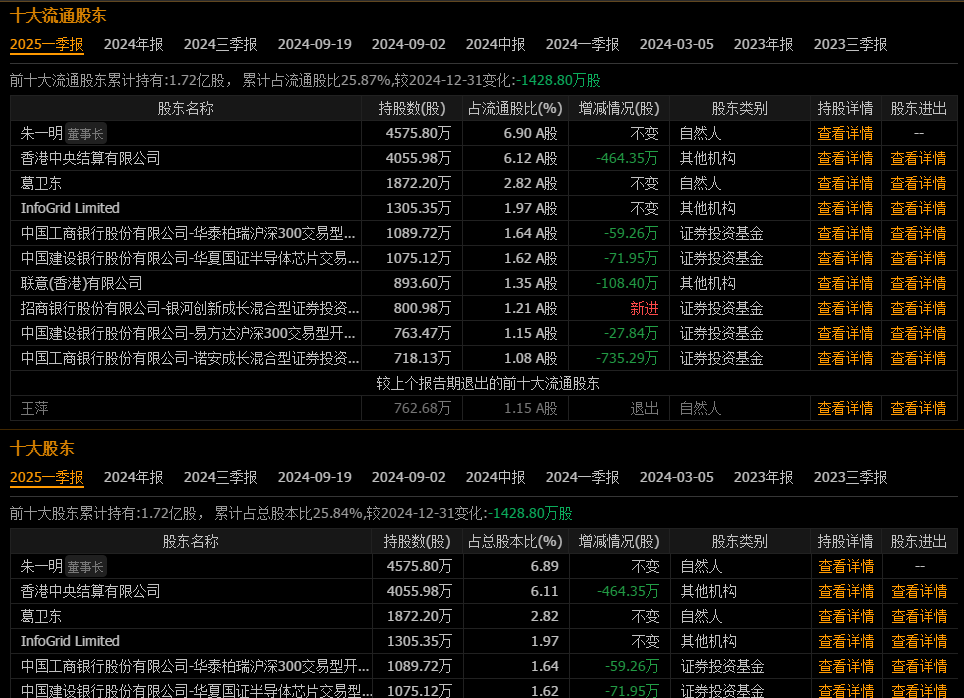
Task: Open 2023三季报 tab in 十大流通股东 section
Action: [850, 44]
